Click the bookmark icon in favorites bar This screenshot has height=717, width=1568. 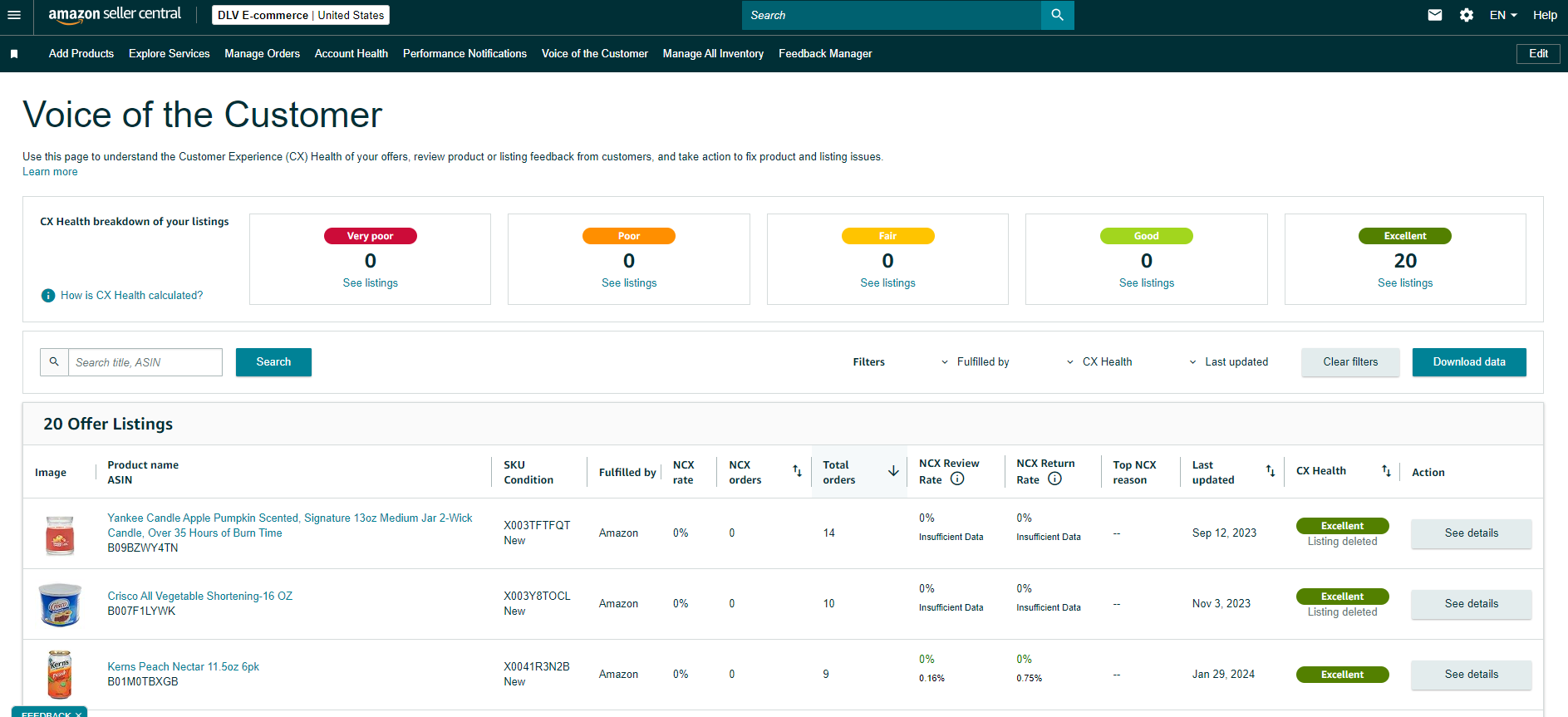coord(14,54)
